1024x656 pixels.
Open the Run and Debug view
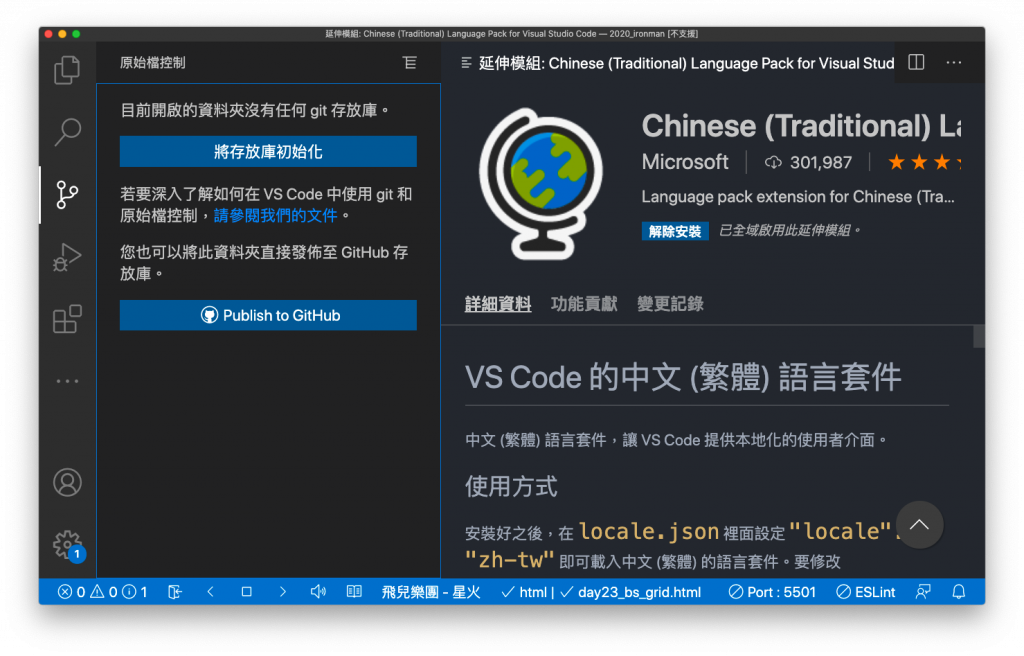point(67,257)
